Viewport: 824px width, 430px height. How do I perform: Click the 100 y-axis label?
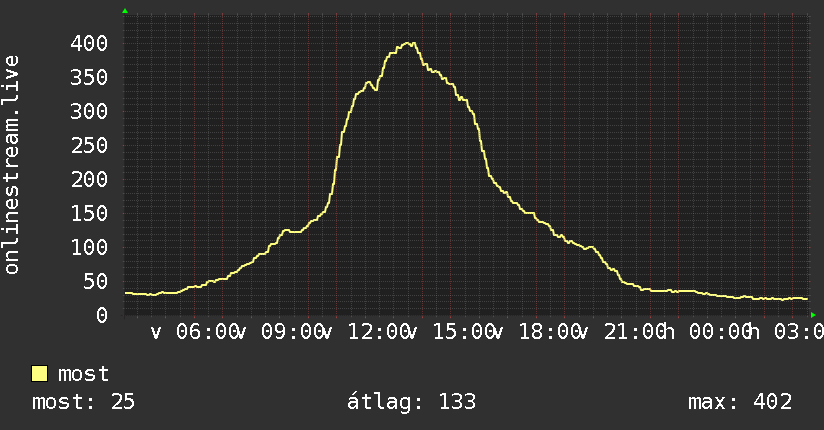point(89,247)
